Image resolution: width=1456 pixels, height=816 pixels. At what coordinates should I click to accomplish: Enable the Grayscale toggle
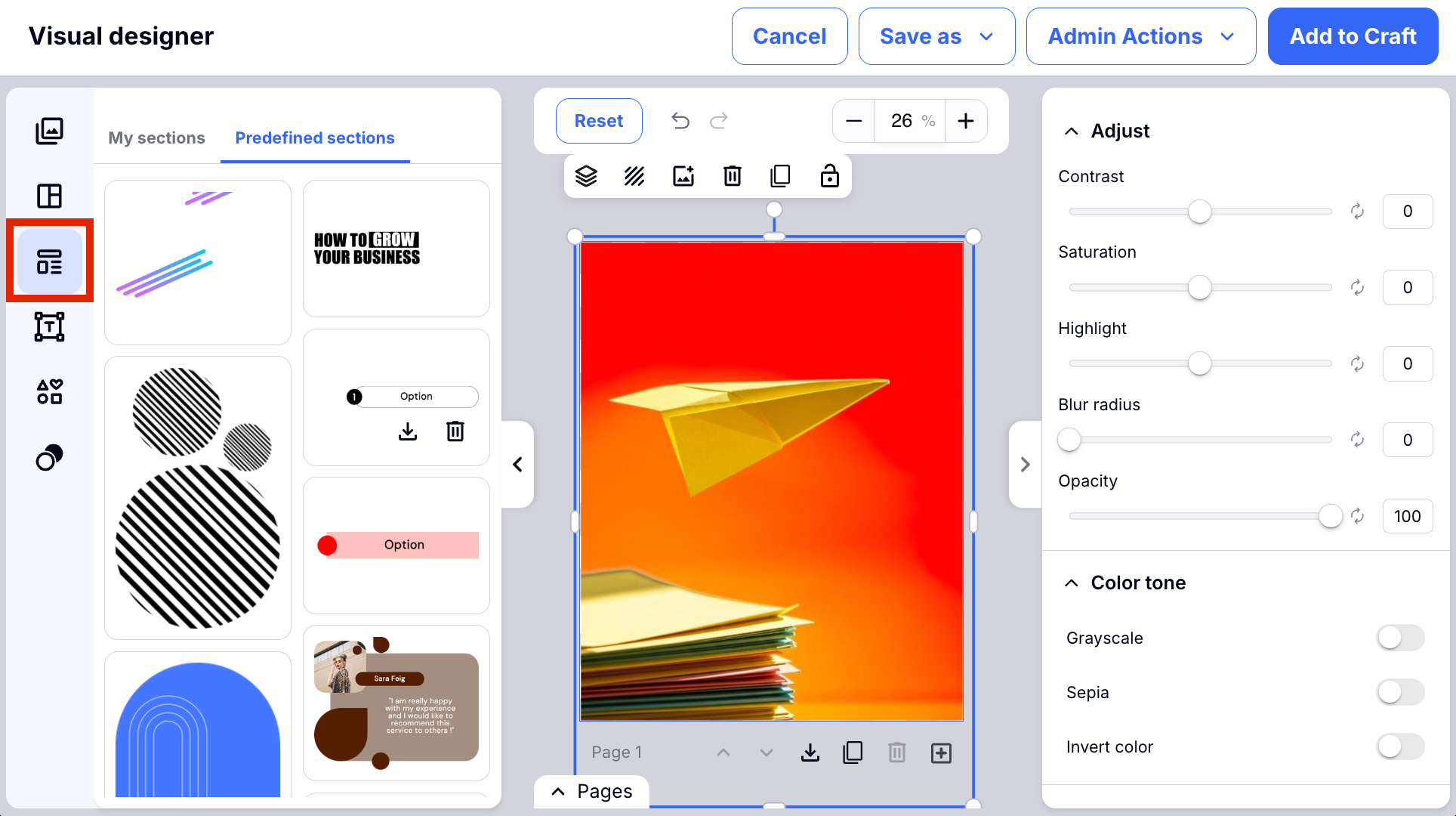click(x=1400, y=638)
